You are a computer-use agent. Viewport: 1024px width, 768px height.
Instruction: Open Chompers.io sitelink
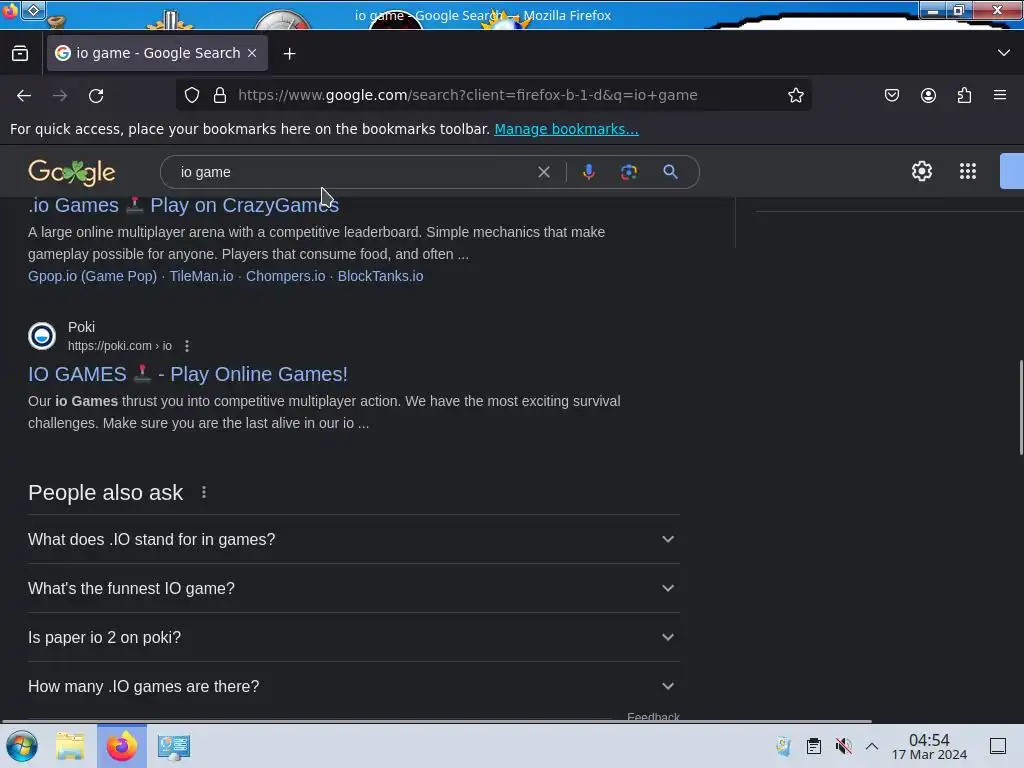285,276
